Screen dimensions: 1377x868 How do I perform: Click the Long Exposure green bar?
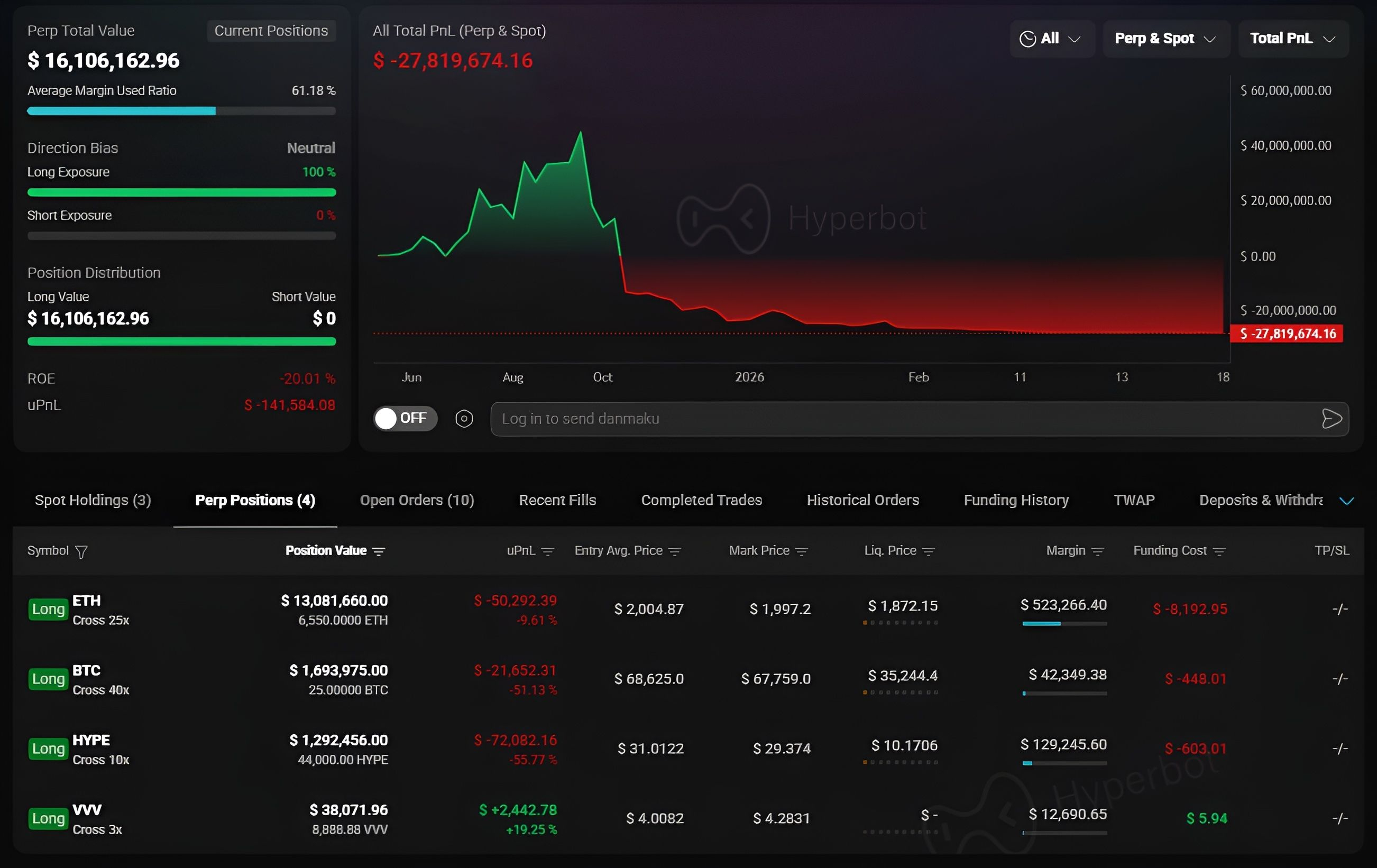(181, 193)
